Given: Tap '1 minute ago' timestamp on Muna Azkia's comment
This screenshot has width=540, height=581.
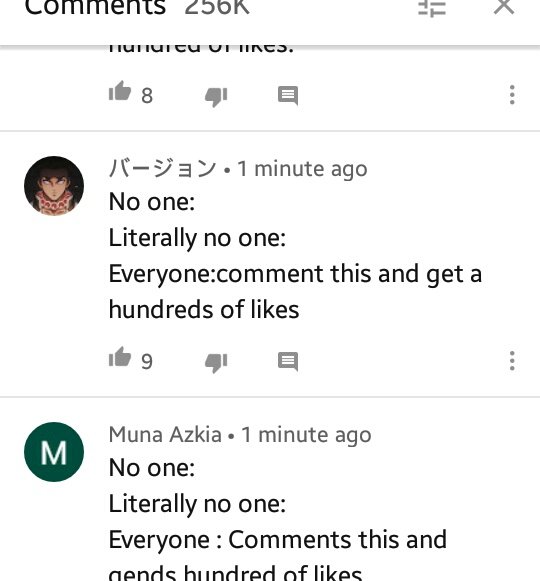Looking at the screenshot, I should pyautogui.click(x=306, y=435).
